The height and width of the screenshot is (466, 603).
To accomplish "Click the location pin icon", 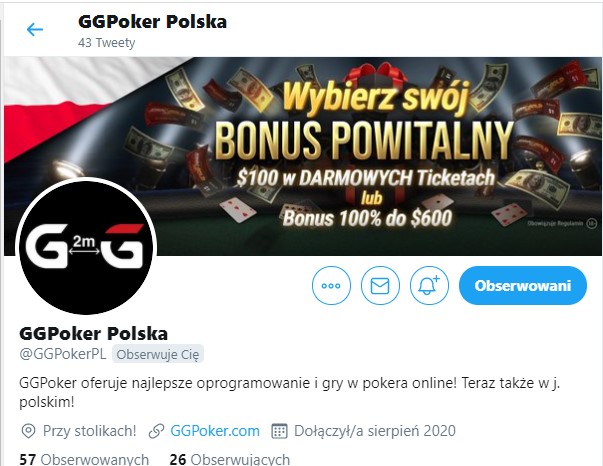I will coord(28,431).
